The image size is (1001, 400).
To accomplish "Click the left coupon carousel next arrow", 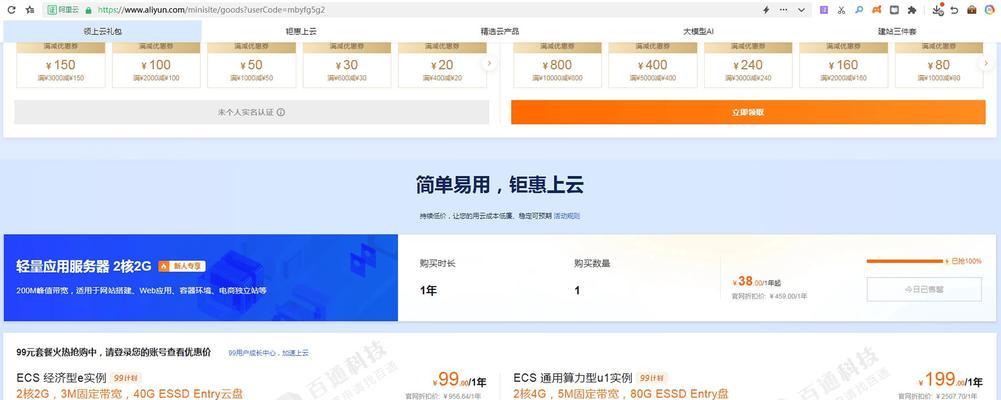I will 490,63.
